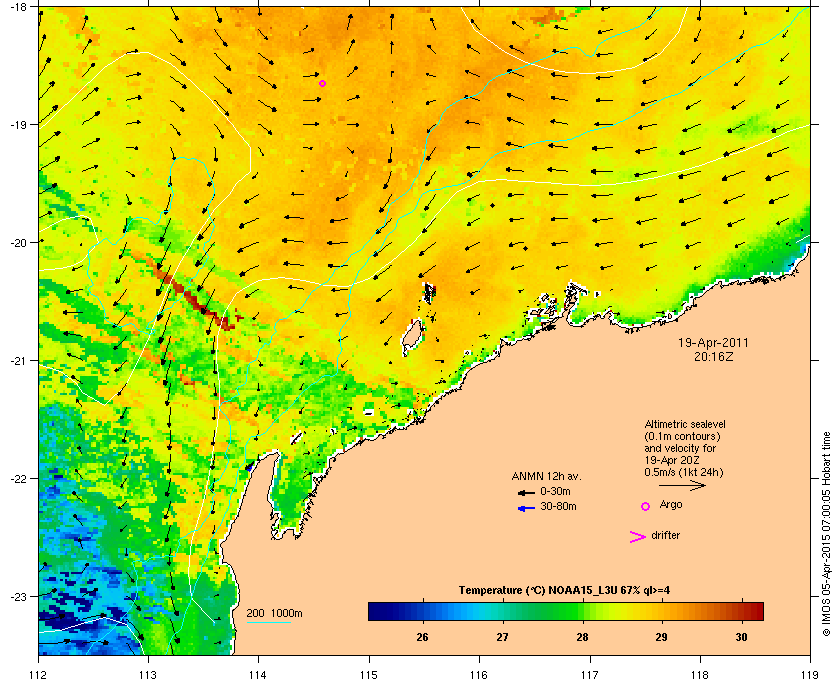Click the colorbar tick label 27
The height and width of the screenshot is (680, 840).
[x=502, y=637]
